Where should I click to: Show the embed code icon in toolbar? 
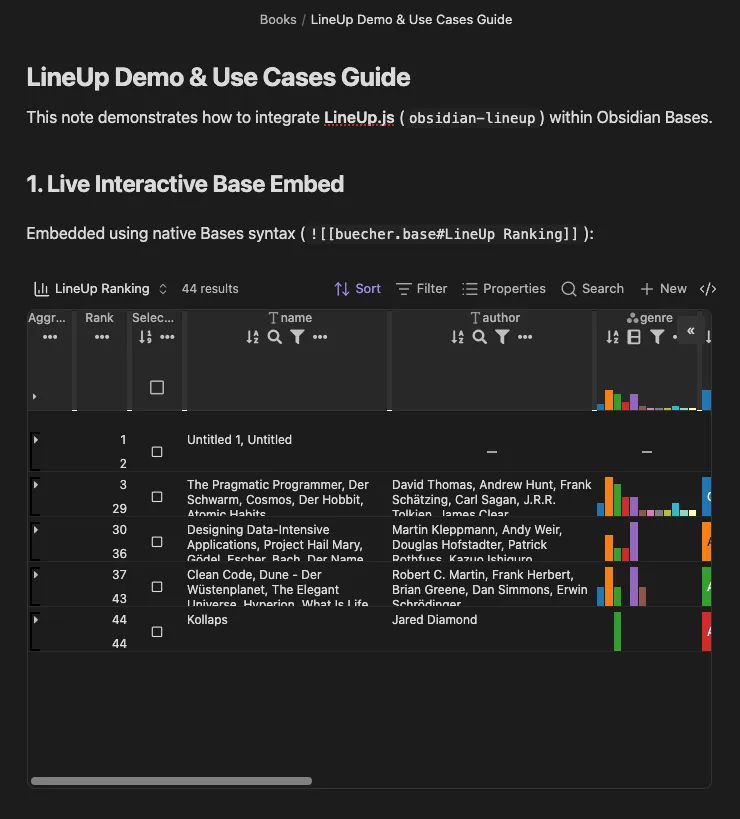pyautogui.click(x=708, y=289)
